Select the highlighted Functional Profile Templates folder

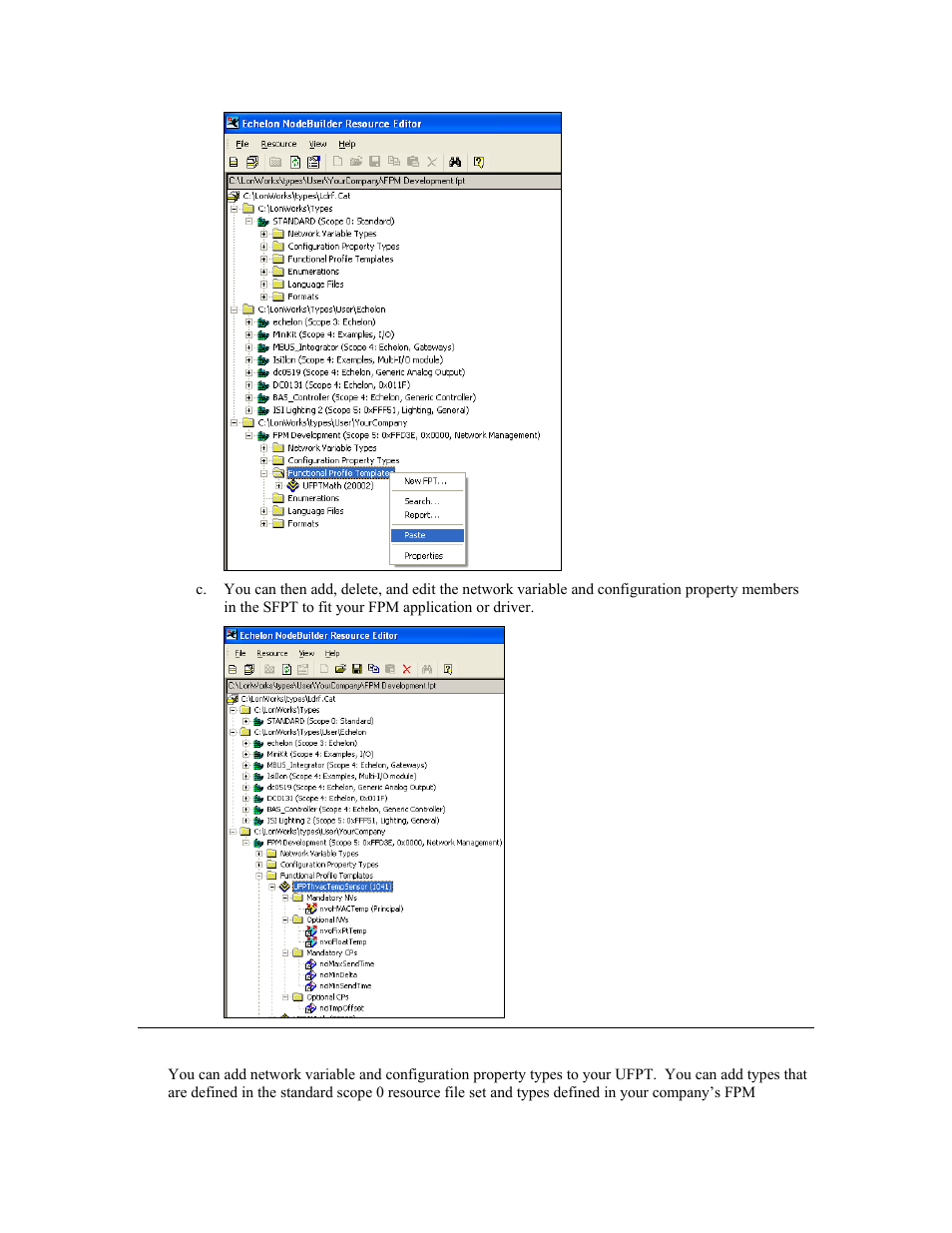(x=340, y=473)
